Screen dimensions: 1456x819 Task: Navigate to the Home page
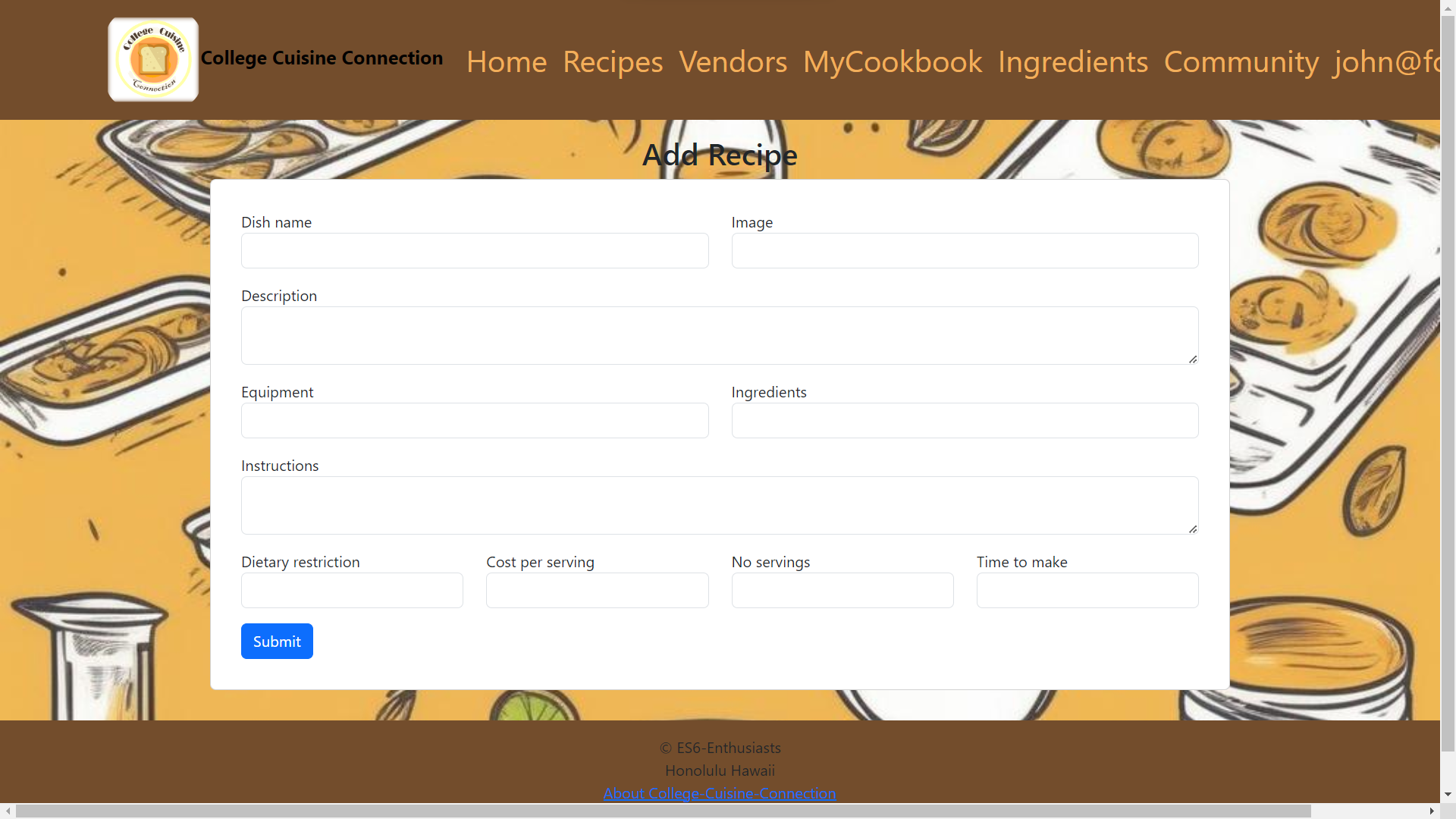pos(506,60)
